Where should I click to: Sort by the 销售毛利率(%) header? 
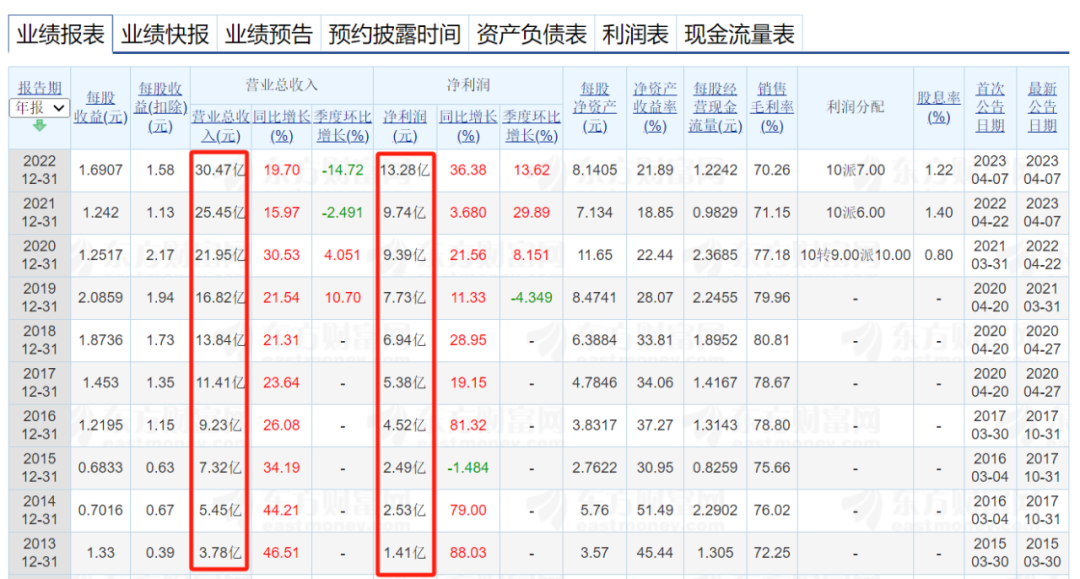[x=771, y=107]
